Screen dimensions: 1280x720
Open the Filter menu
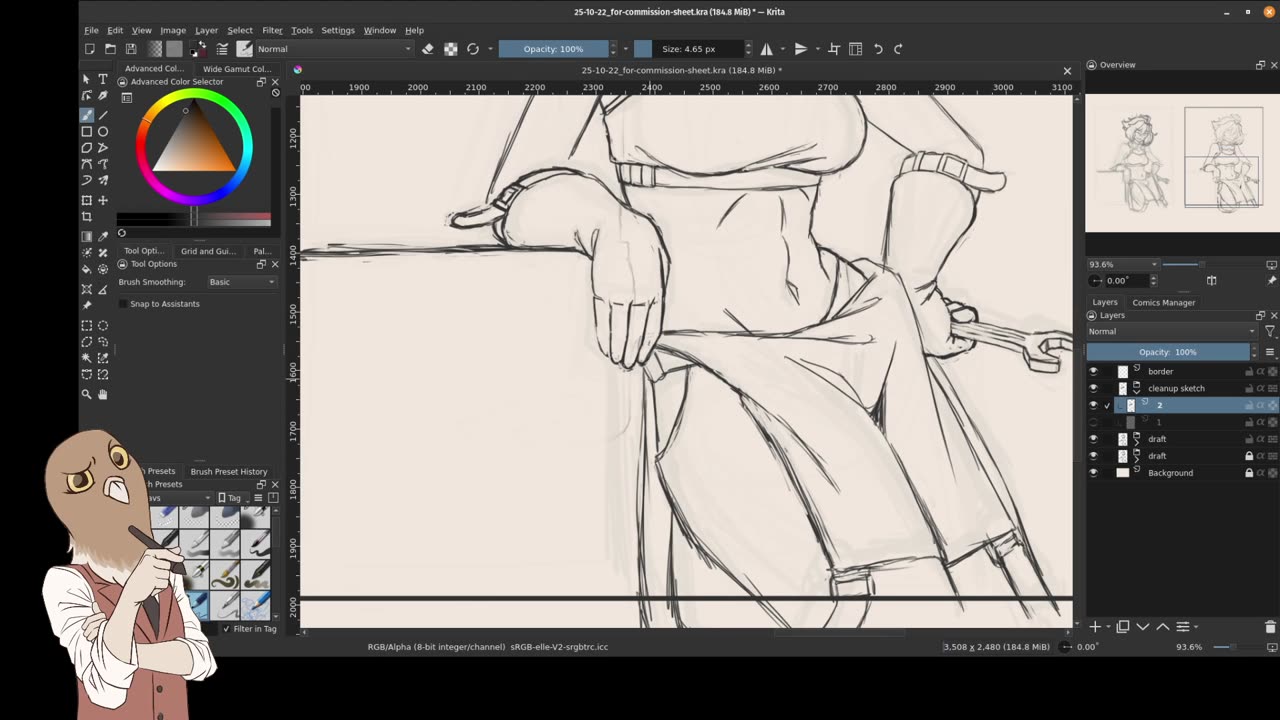(272, 30)
